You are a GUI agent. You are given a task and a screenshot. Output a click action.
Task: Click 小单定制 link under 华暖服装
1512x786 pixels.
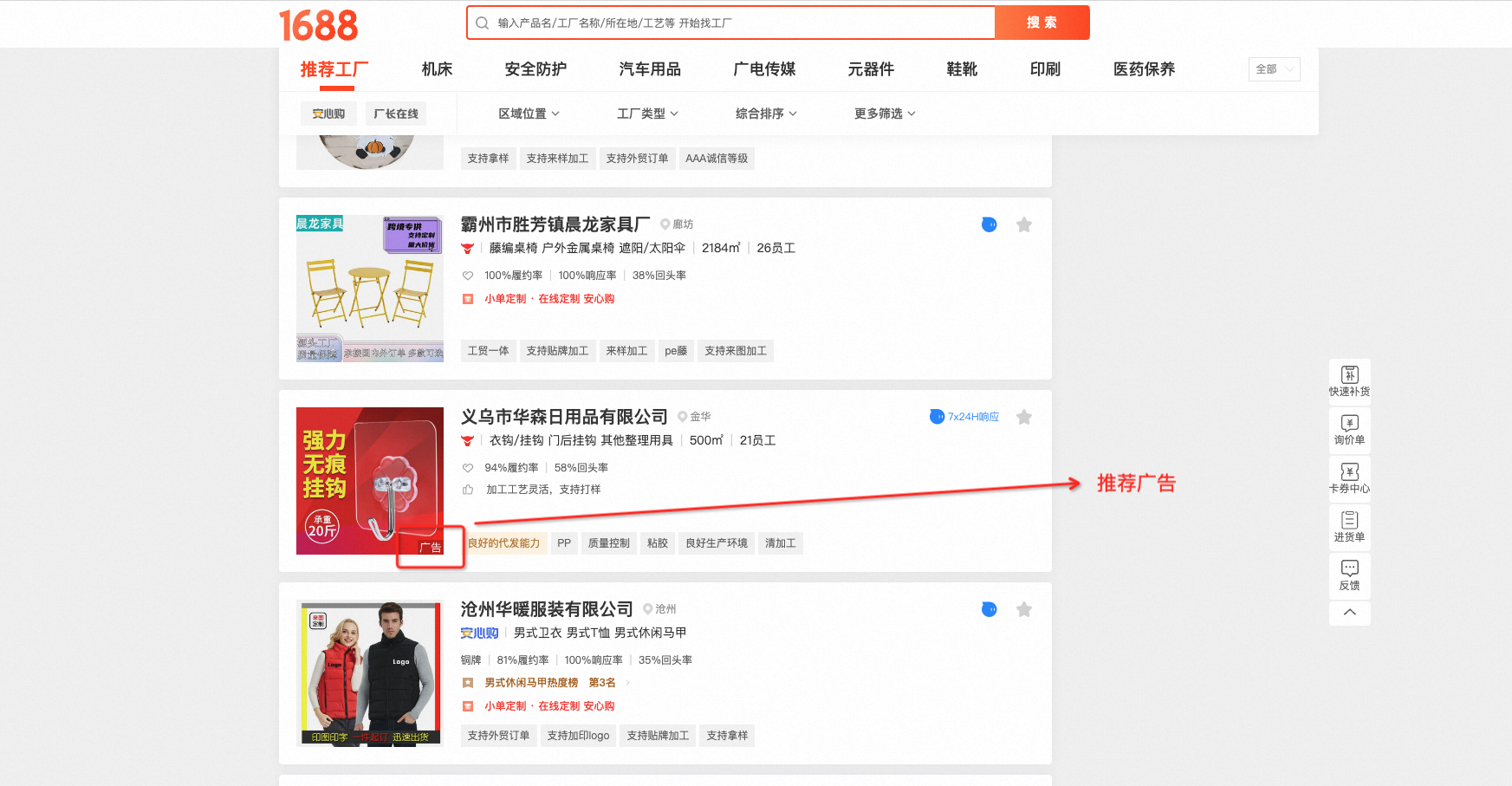tap(505, 706)
